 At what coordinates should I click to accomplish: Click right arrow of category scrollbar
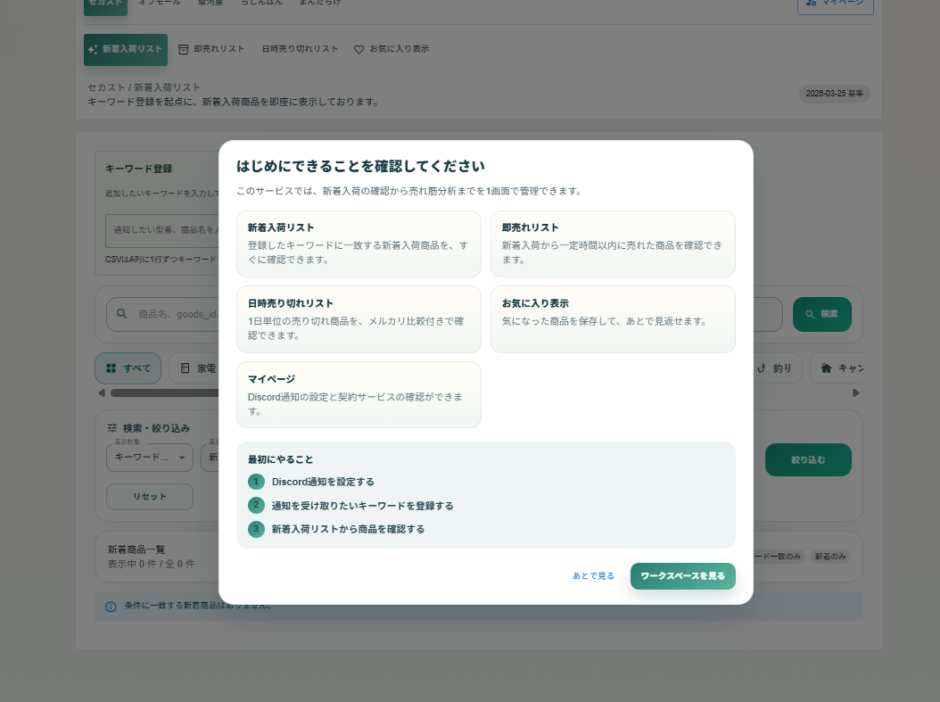tap(856, 393)
